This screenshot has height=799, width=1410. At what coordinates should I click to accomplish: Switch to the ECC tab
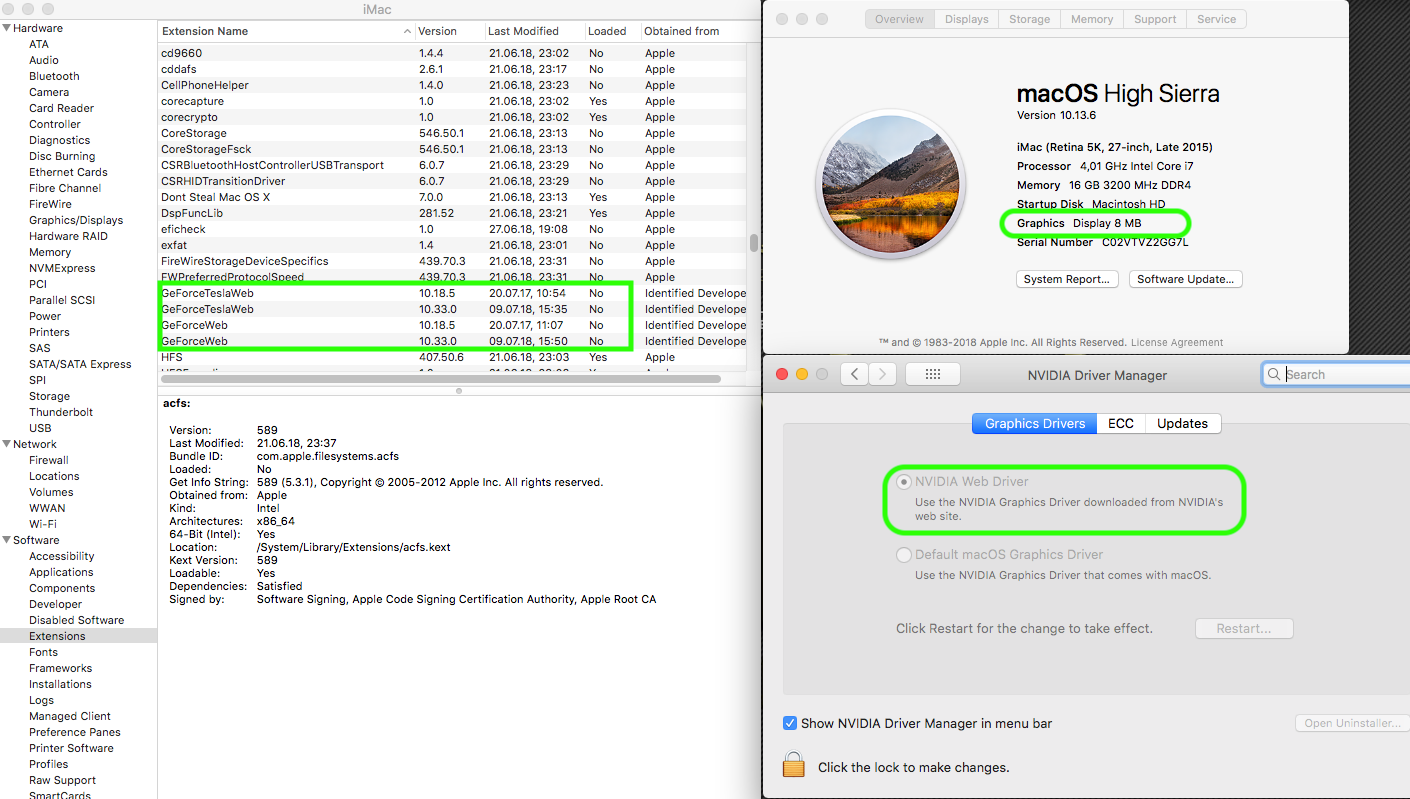click(1121, 424)
